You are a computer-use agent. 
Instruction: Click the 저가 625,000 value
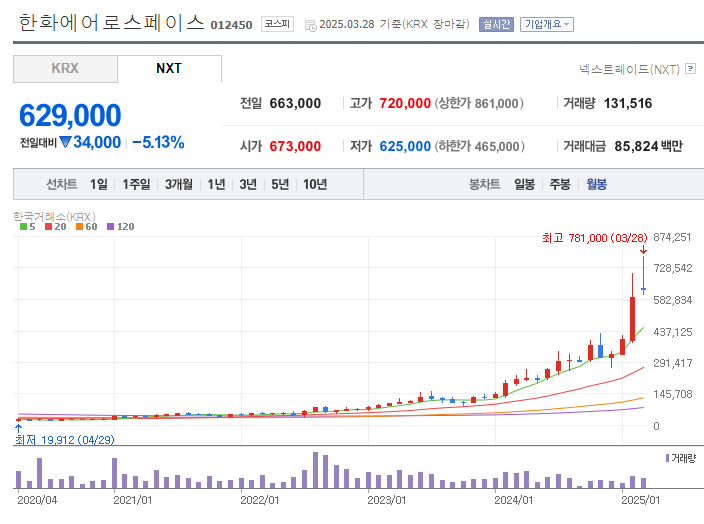point(405,146)
